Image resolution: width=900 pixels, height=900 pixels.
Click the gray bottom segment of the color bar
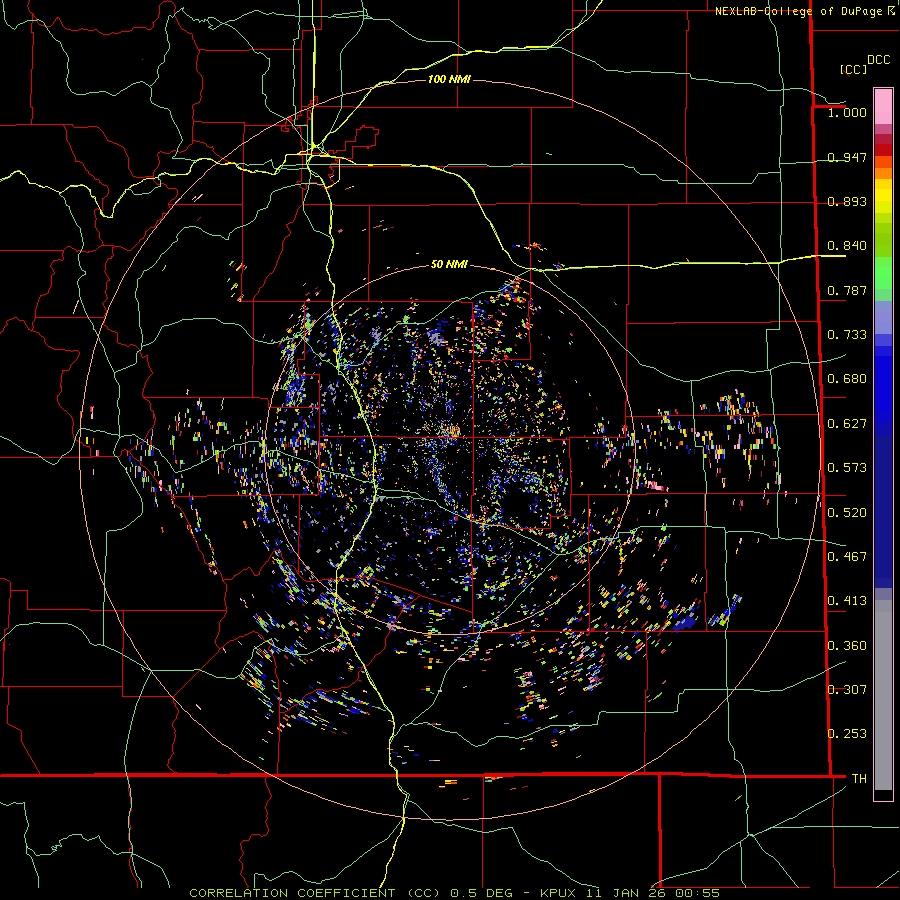(x=883, y=695)
